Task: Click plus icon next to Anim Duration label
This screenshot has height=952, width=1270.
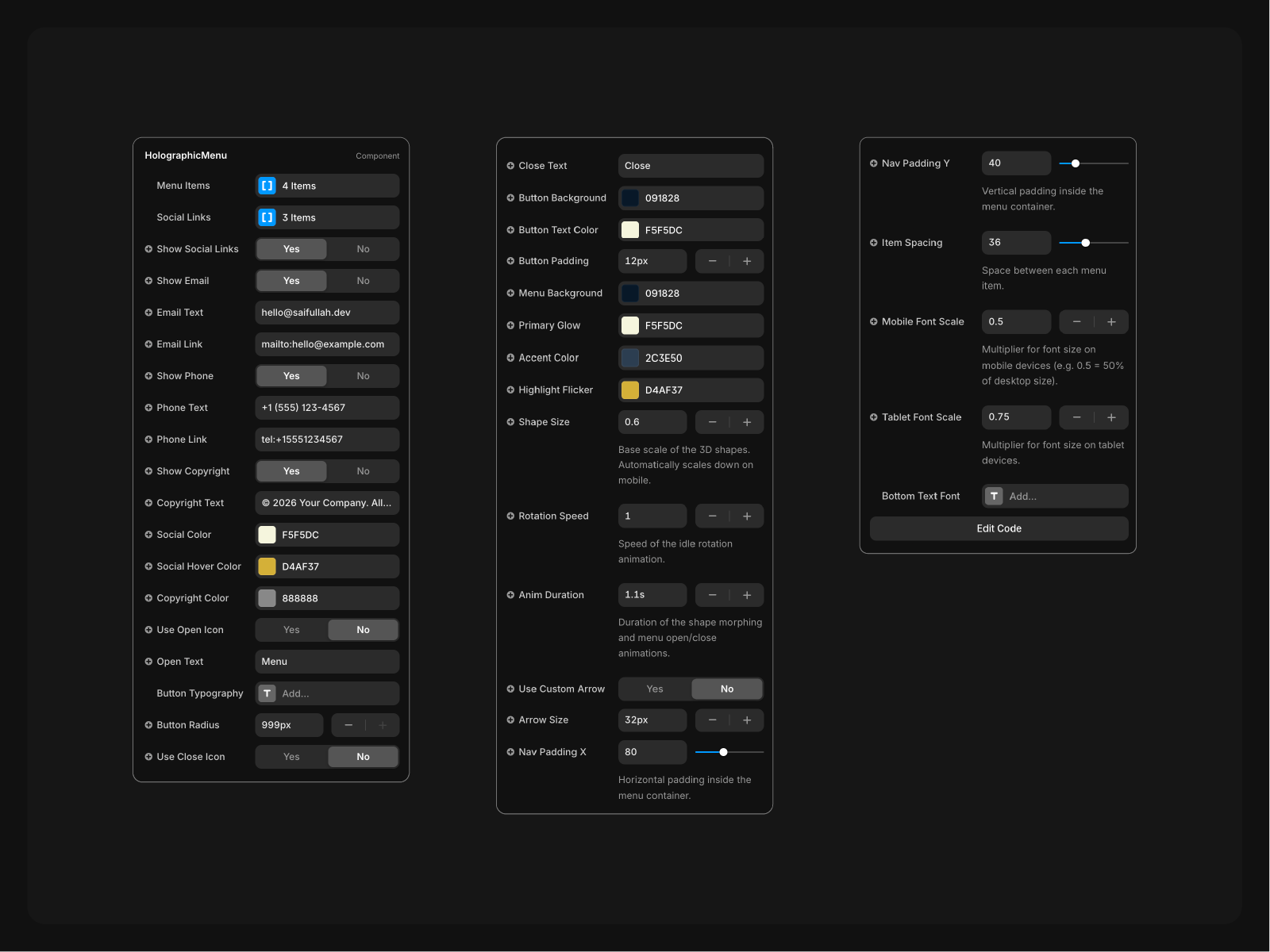Action: point(510,595)
